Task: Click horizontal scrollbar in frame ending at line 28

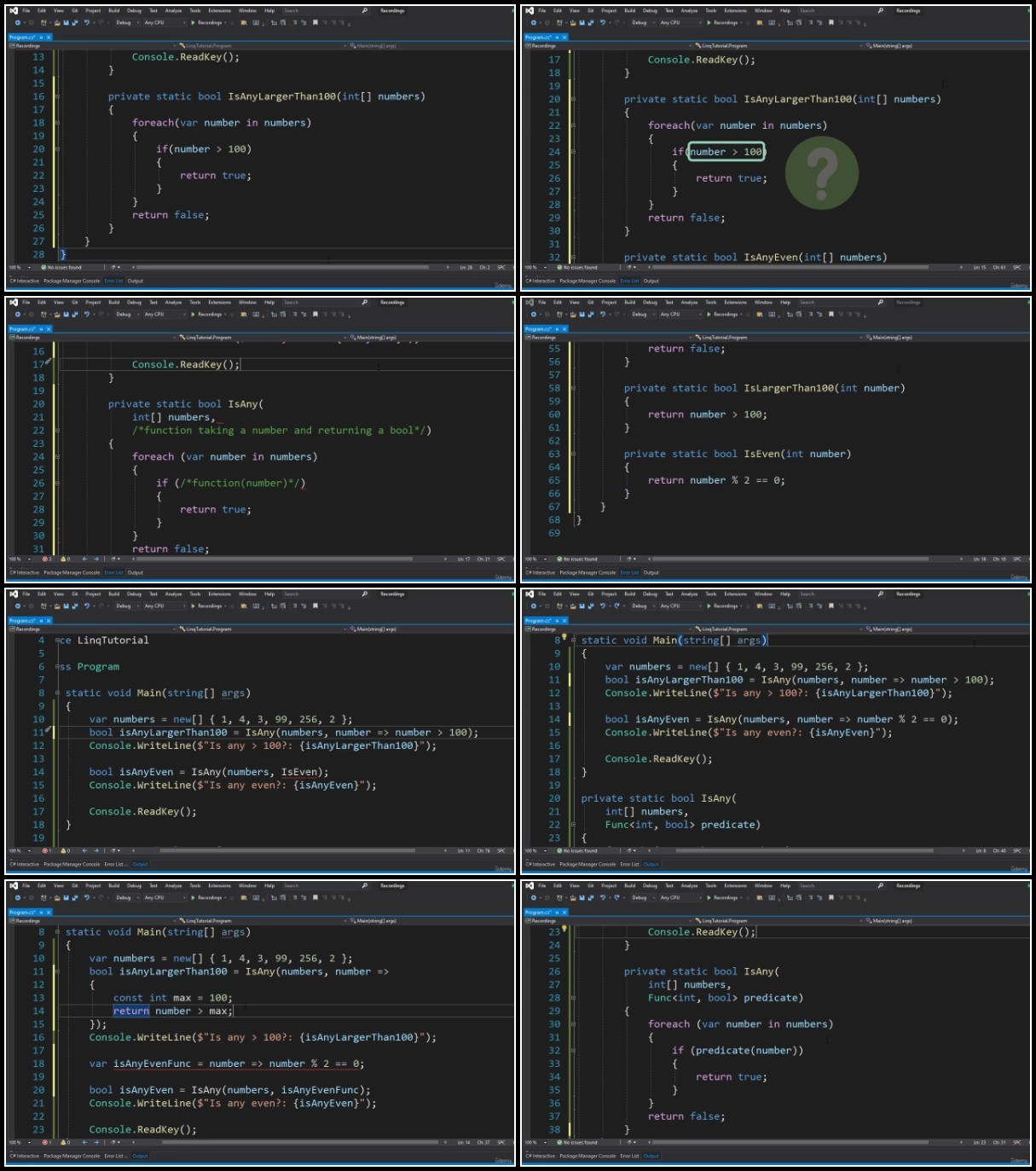Action: [x=281, y=267]
